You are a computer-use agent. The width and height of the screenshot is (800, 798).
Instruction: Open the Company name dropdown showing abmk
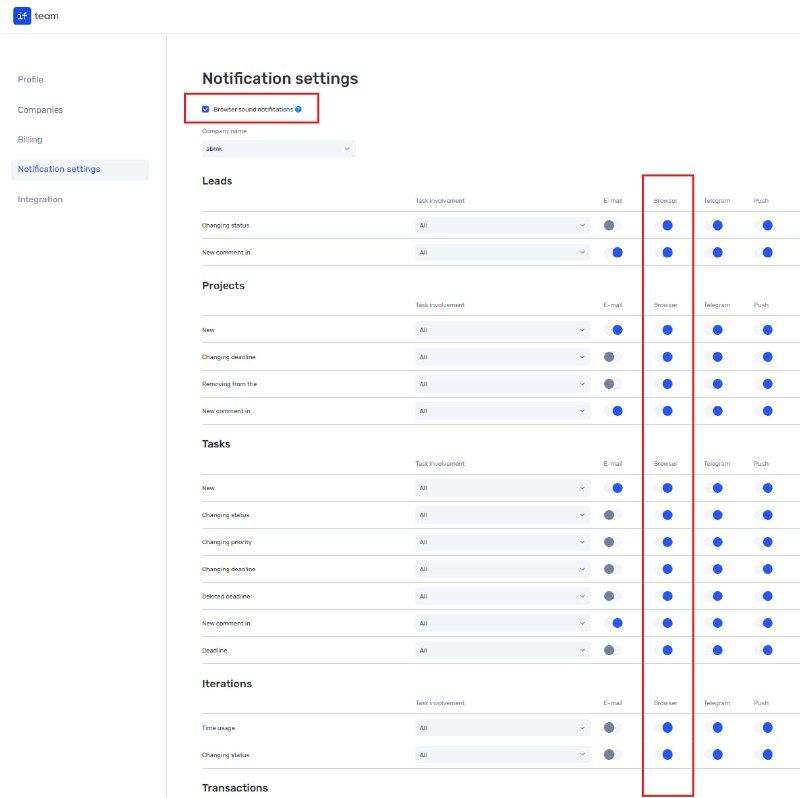278,149
